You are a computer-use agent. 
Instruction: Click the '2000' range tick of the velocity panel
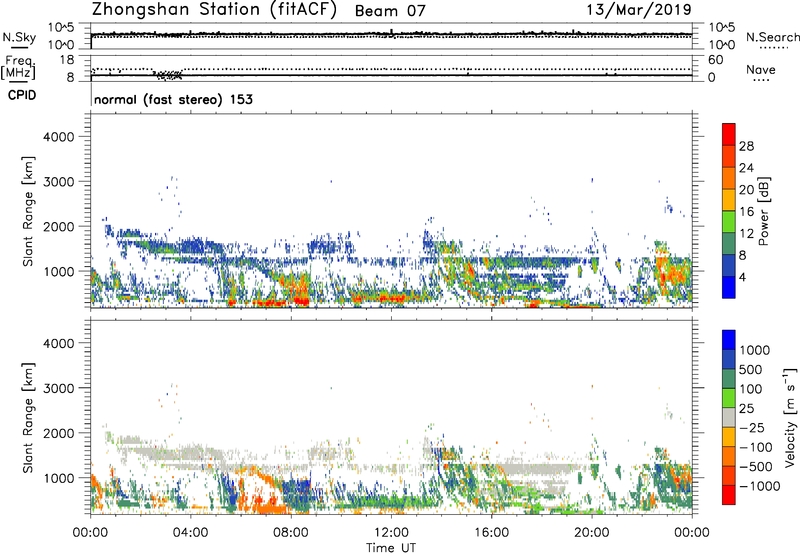[x=59, y=433]
